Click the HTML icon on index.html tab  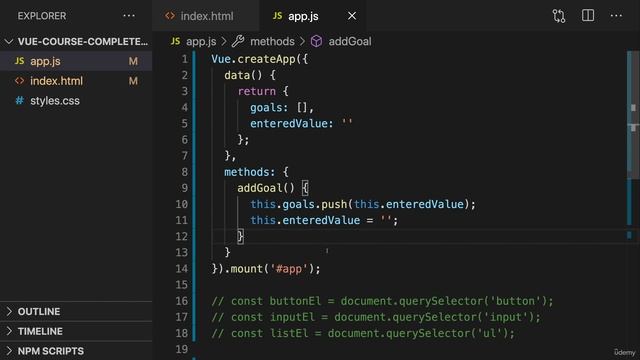pyautogui.click(x=170, y=16)
